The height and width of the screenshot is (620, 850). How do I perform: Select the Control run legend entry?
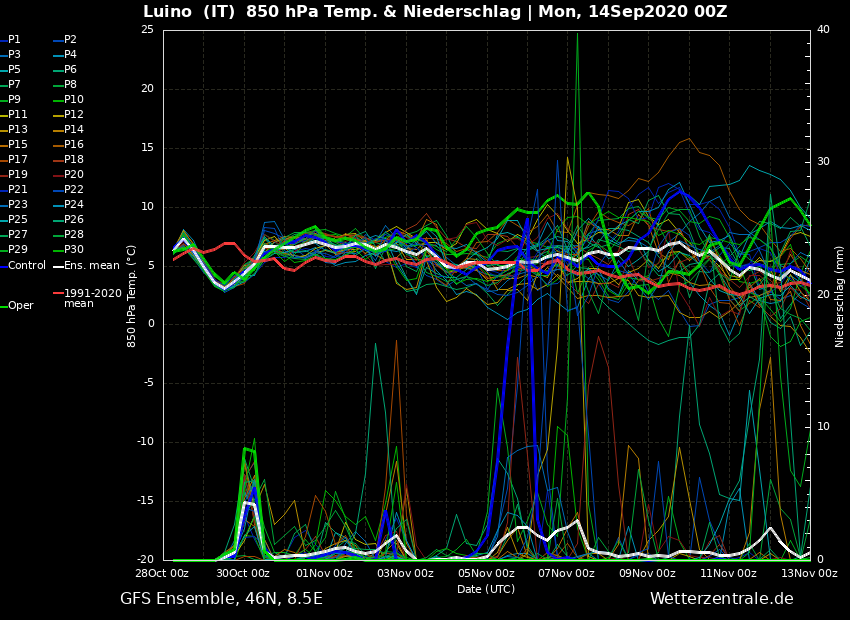[27, 265]
